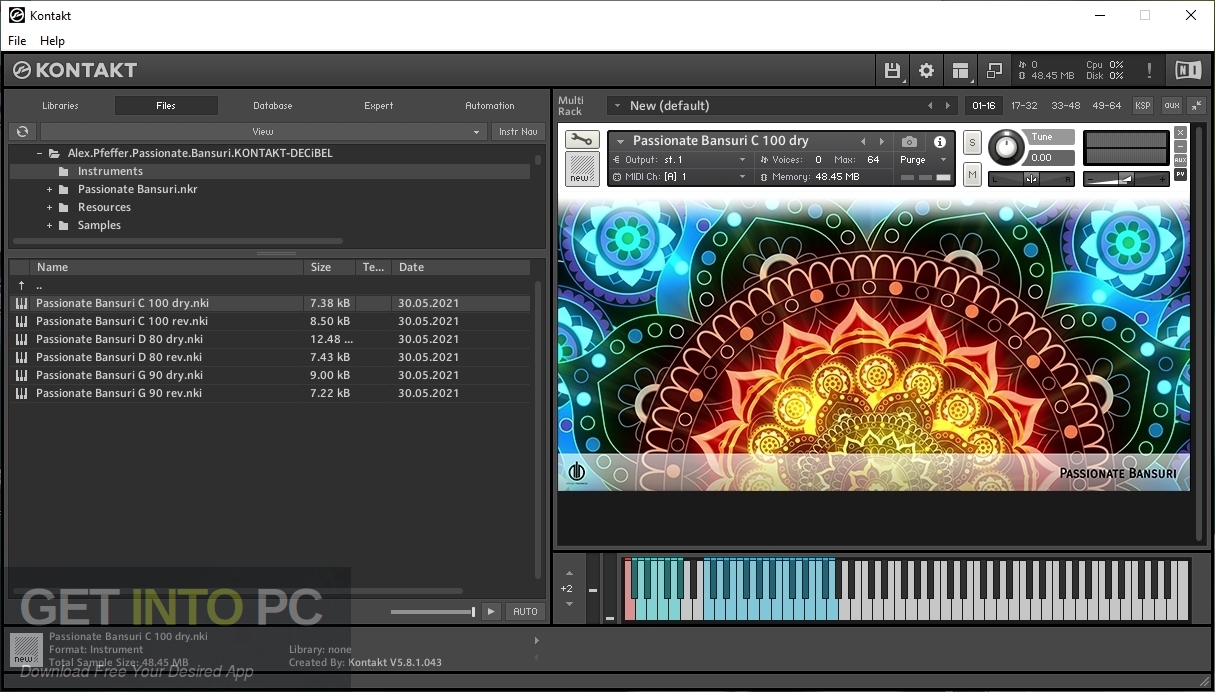Screen dimensions: 1215x692
Task: Click the Tune value field 0.00
Action: pos(1051,157)
